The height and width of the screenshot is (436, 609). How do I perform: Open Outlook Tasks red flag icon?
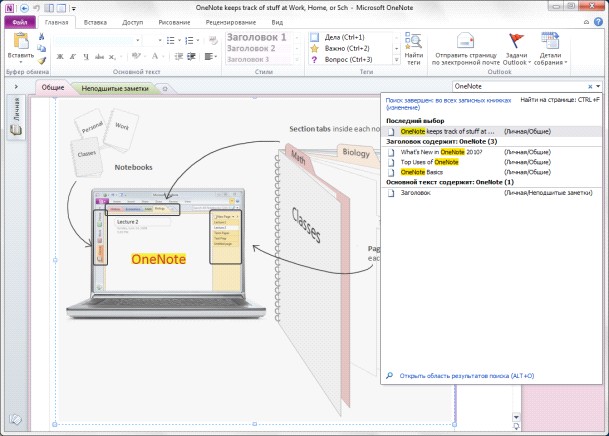(x=516, y=41)
